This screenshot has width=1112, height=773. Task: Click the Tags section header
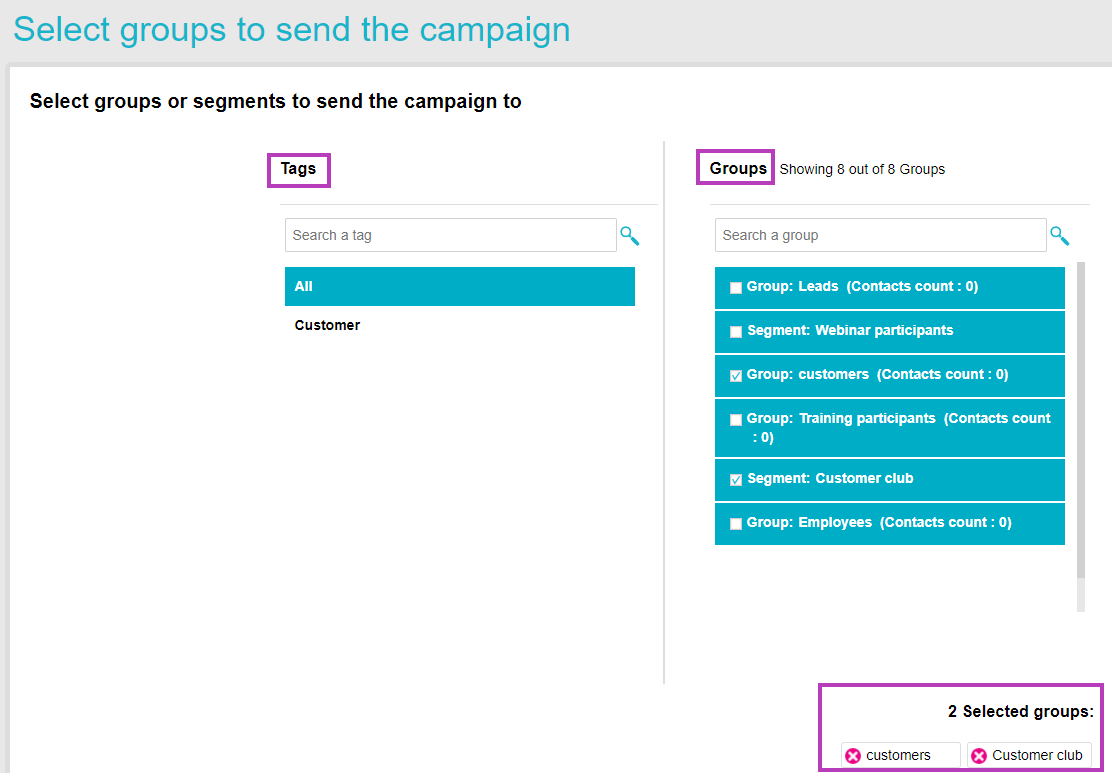pos(298,169)
